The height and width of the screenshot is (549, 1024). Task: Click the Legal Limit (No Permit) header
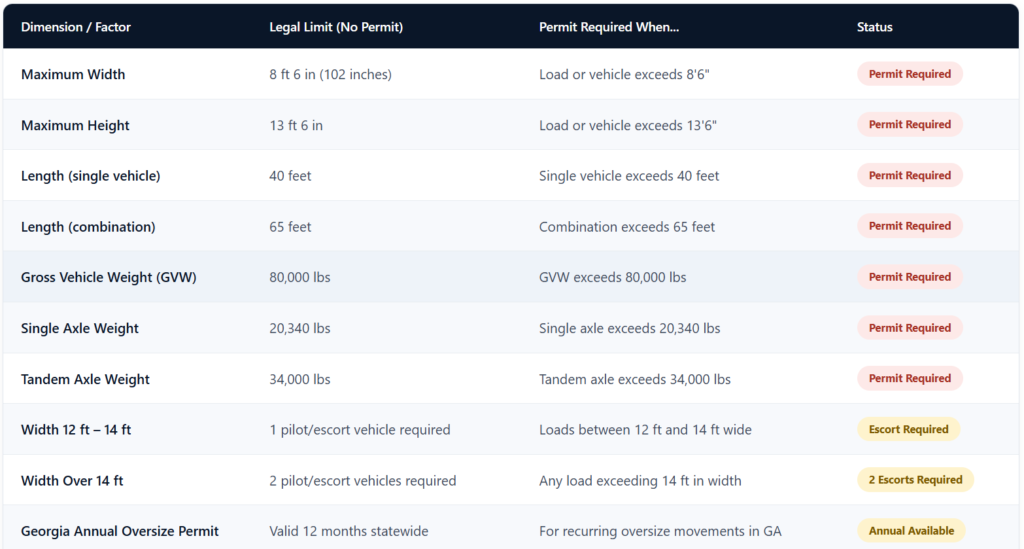[x=336, y=27]
